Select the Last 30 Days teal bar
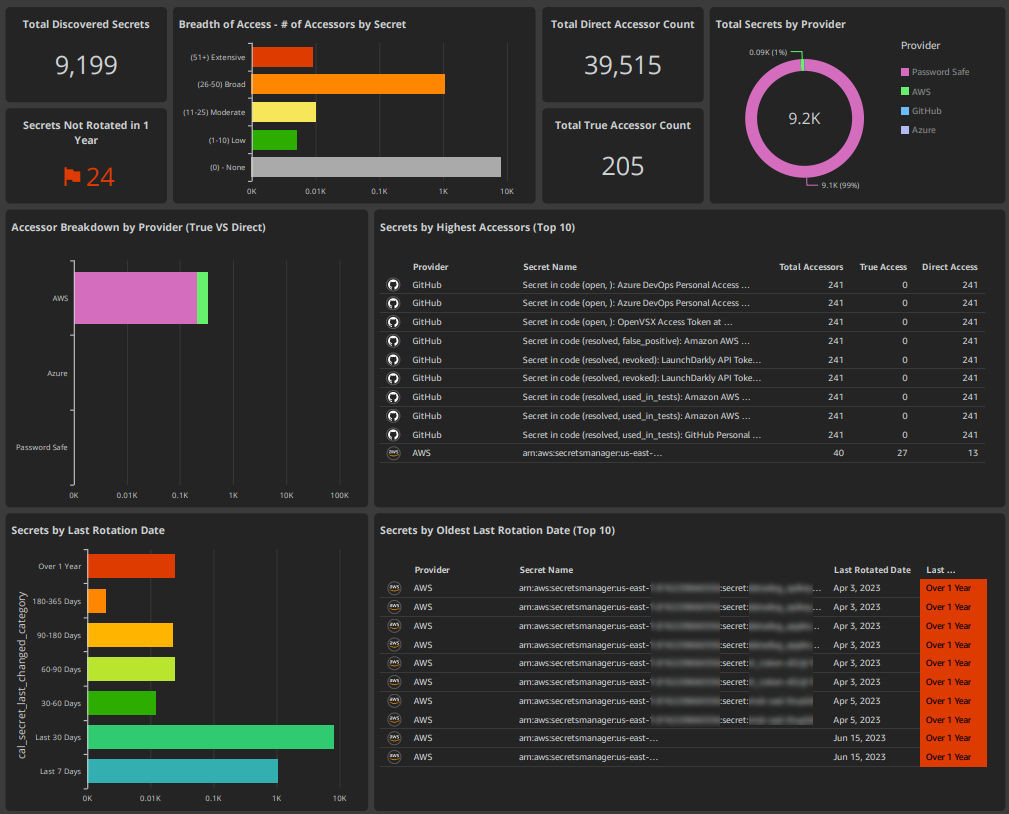 pos(210,736)
